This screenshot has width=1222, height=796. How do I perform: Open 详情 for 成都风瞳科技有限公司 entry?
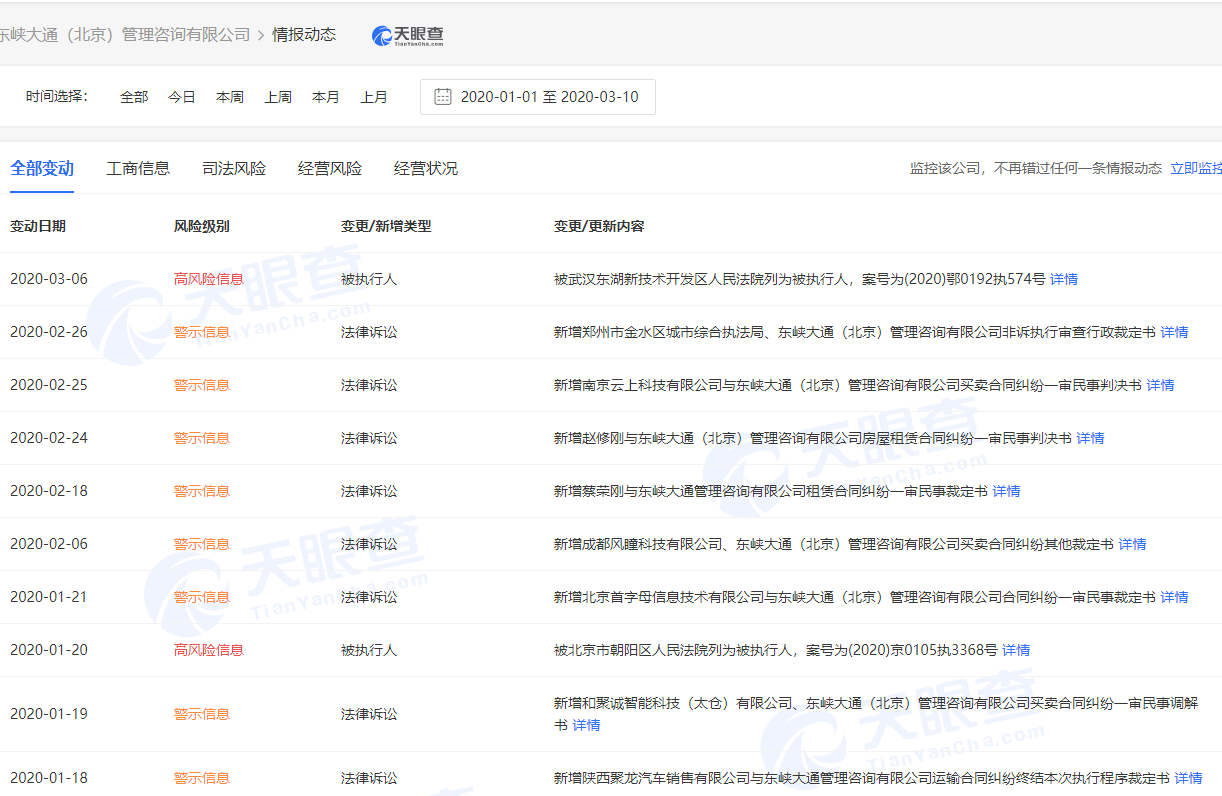coord(1132,544)
